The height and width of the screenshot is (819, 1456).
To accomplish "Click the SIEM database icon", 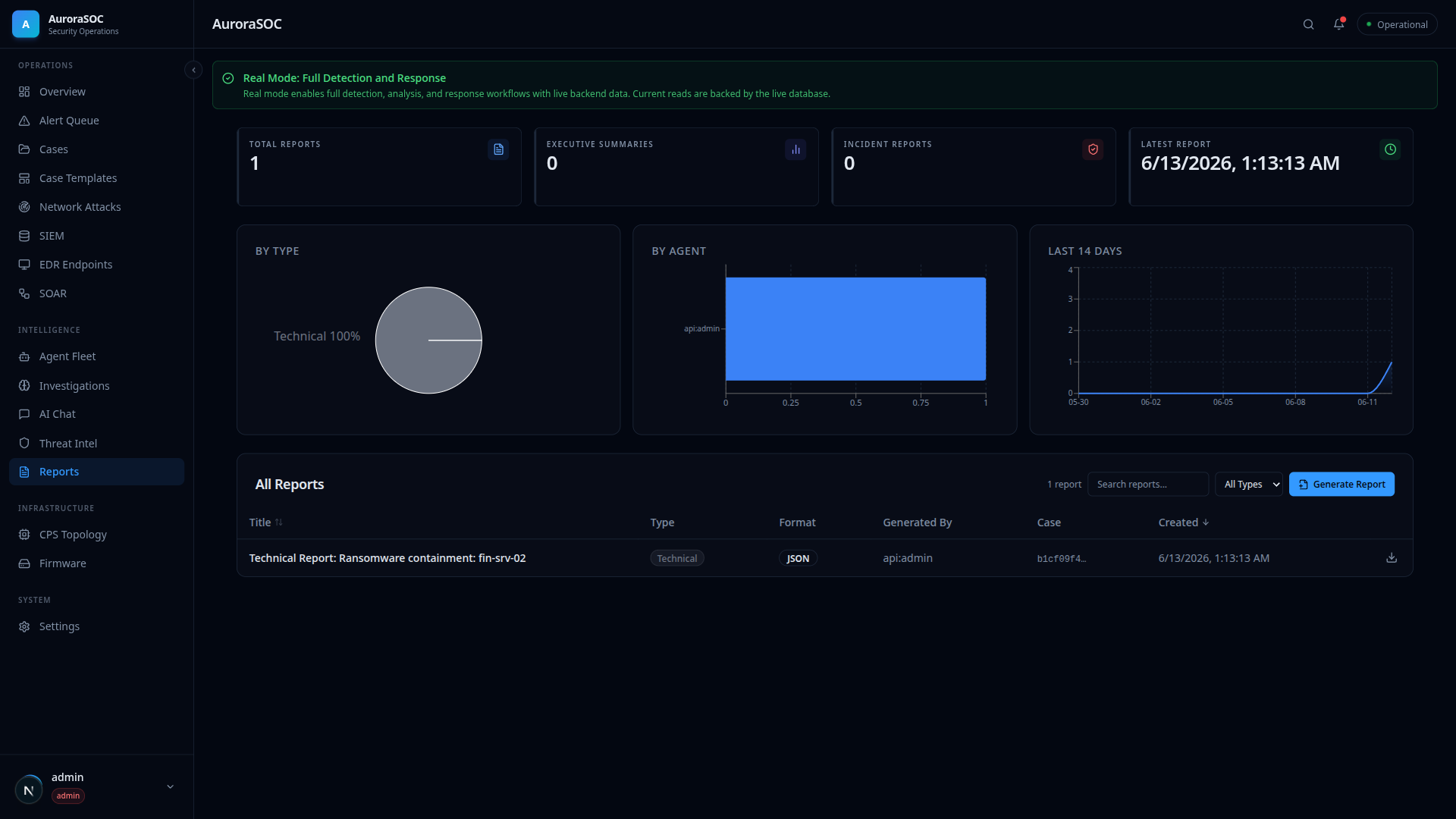I will click(x=24, y=236).
